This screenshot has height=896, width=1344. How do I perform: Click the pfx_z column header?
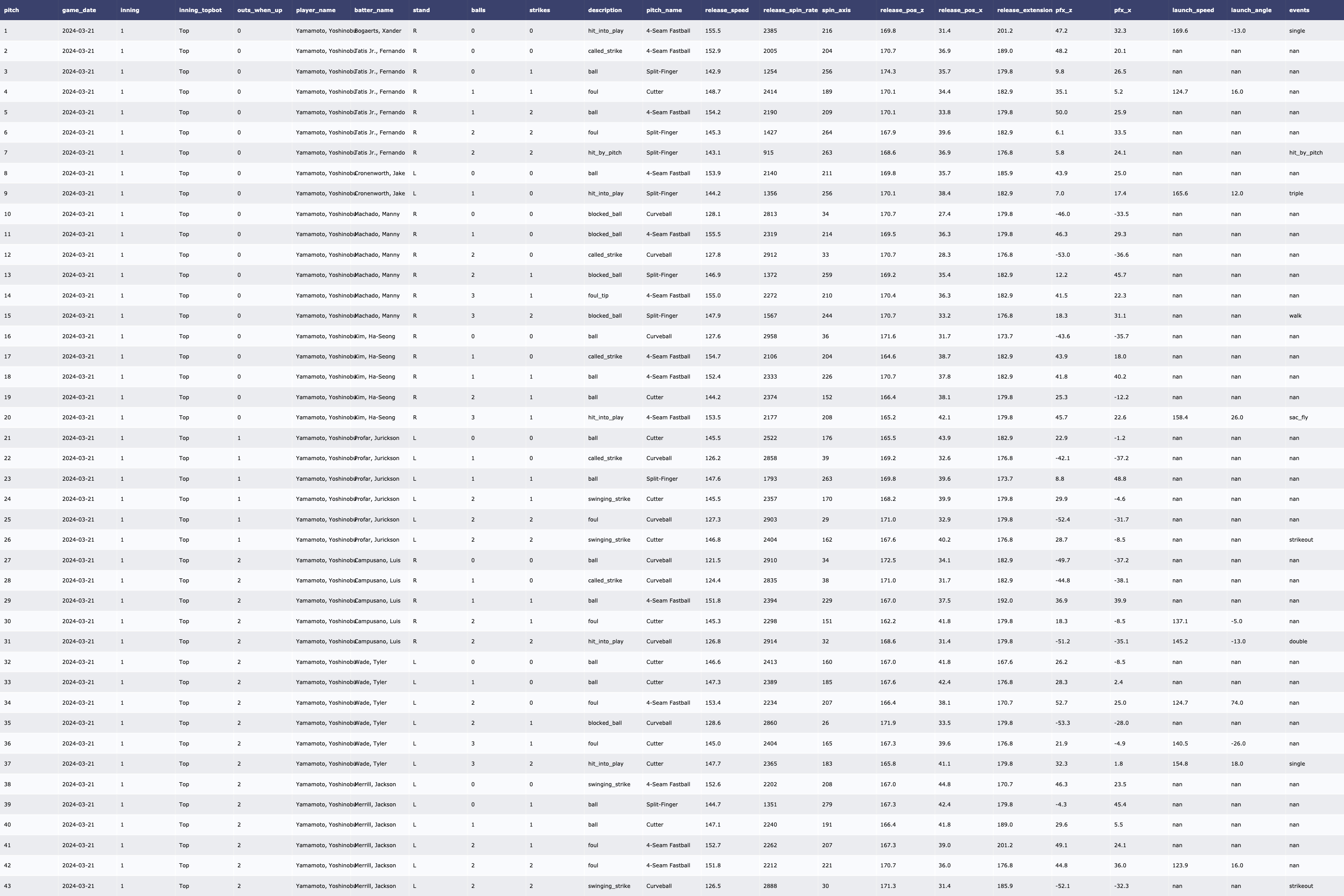pyautogui.click(x=1064, y=10)
